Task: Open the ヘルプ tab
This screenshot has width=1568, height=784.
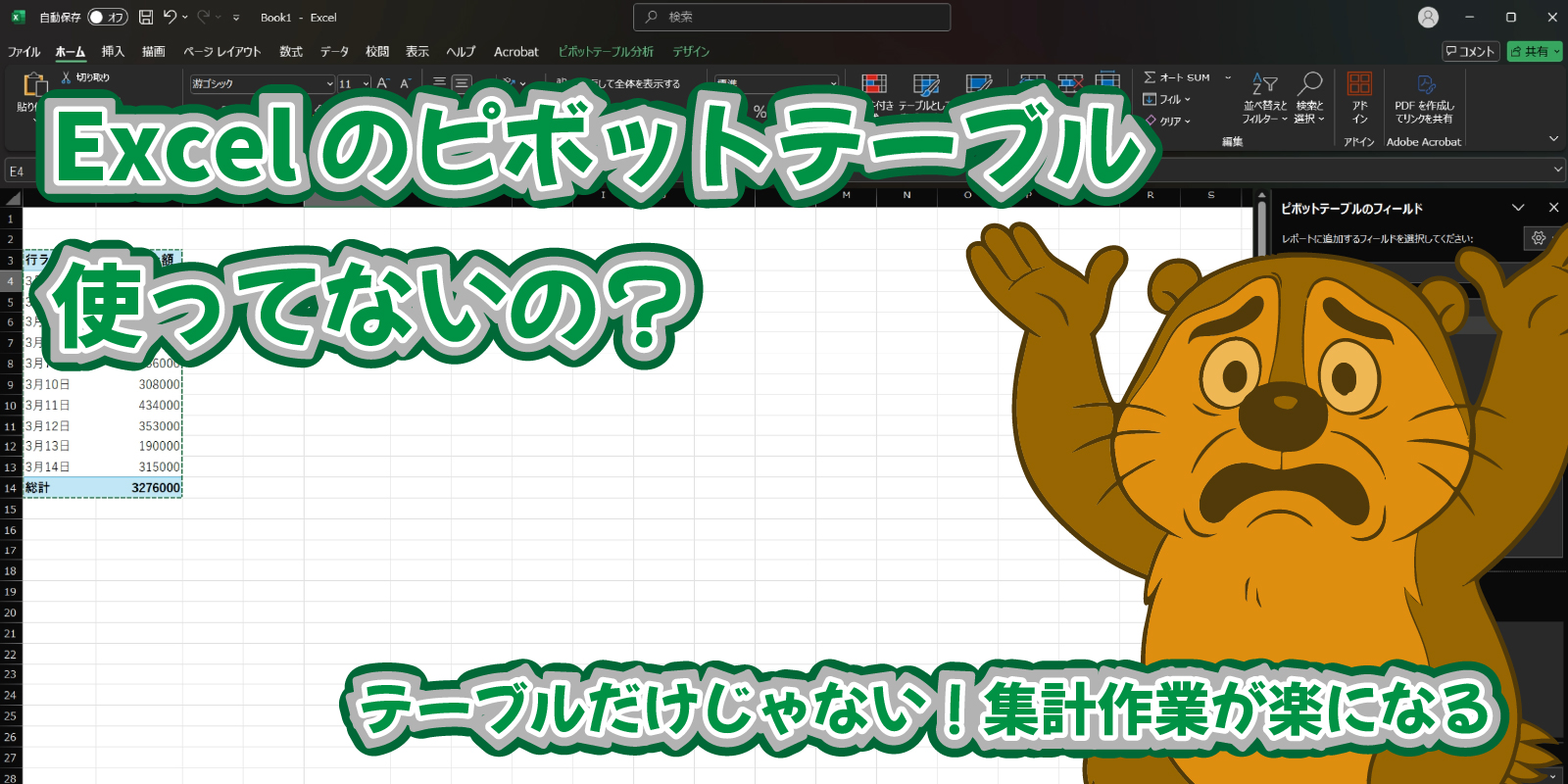Action: [x=461, y=52]
